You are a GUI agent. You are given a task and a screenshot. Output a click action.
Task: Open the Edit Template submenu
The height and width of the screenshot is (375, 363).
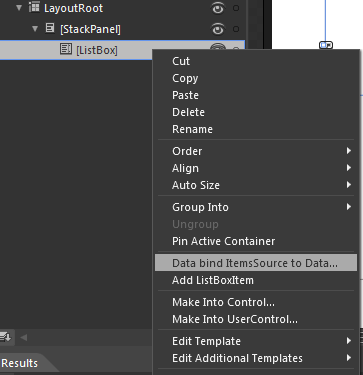point(256,341)
